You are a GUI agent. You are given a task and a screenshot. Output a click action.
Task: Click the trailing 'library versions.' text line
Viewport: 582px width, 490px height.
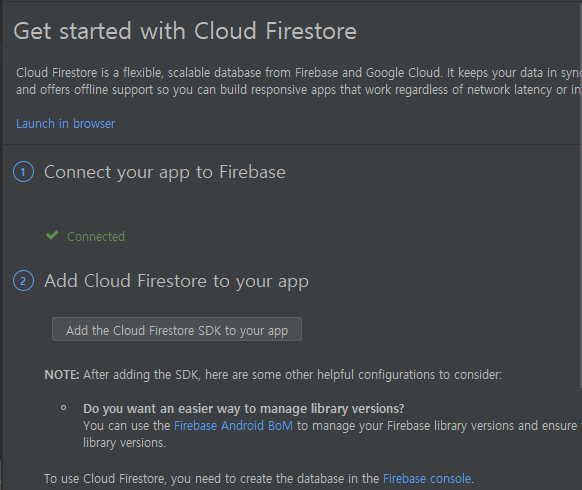coord(124,443)
